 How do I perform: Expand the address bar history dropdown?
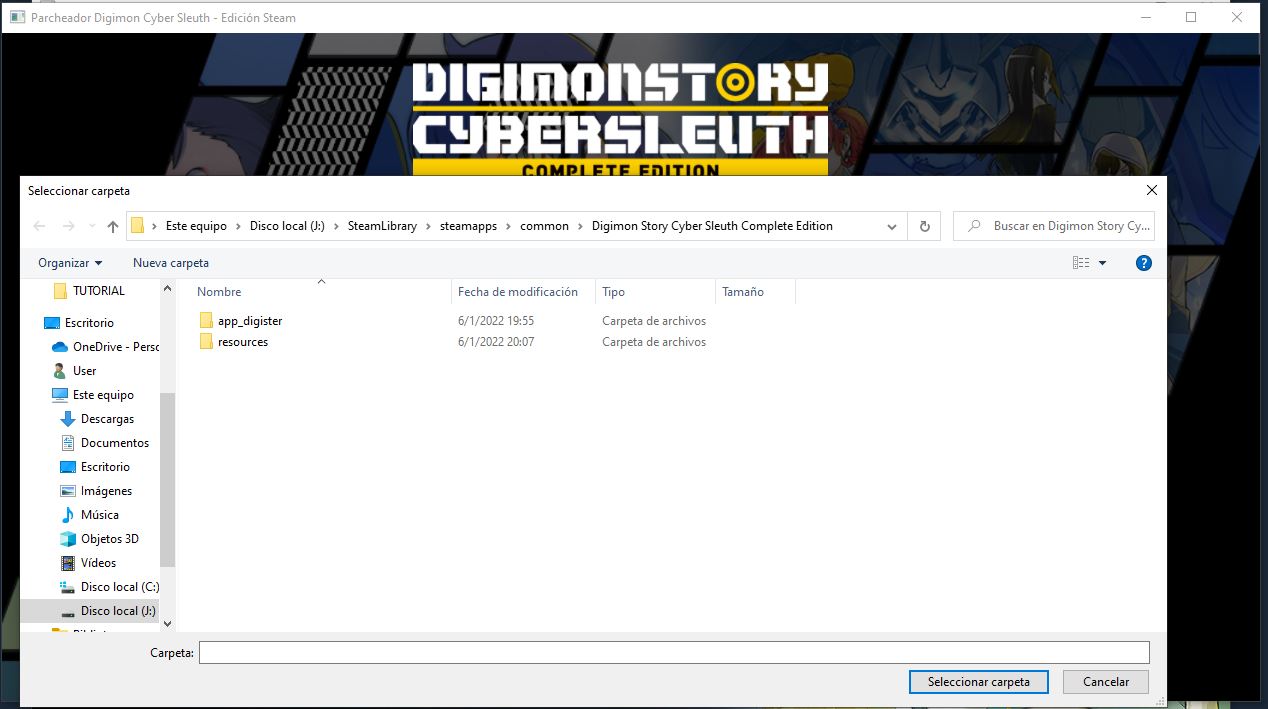click(892, 227)
